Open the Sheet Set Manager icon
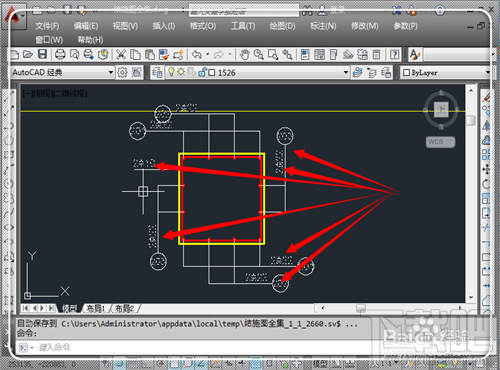 tap(348, 54)
